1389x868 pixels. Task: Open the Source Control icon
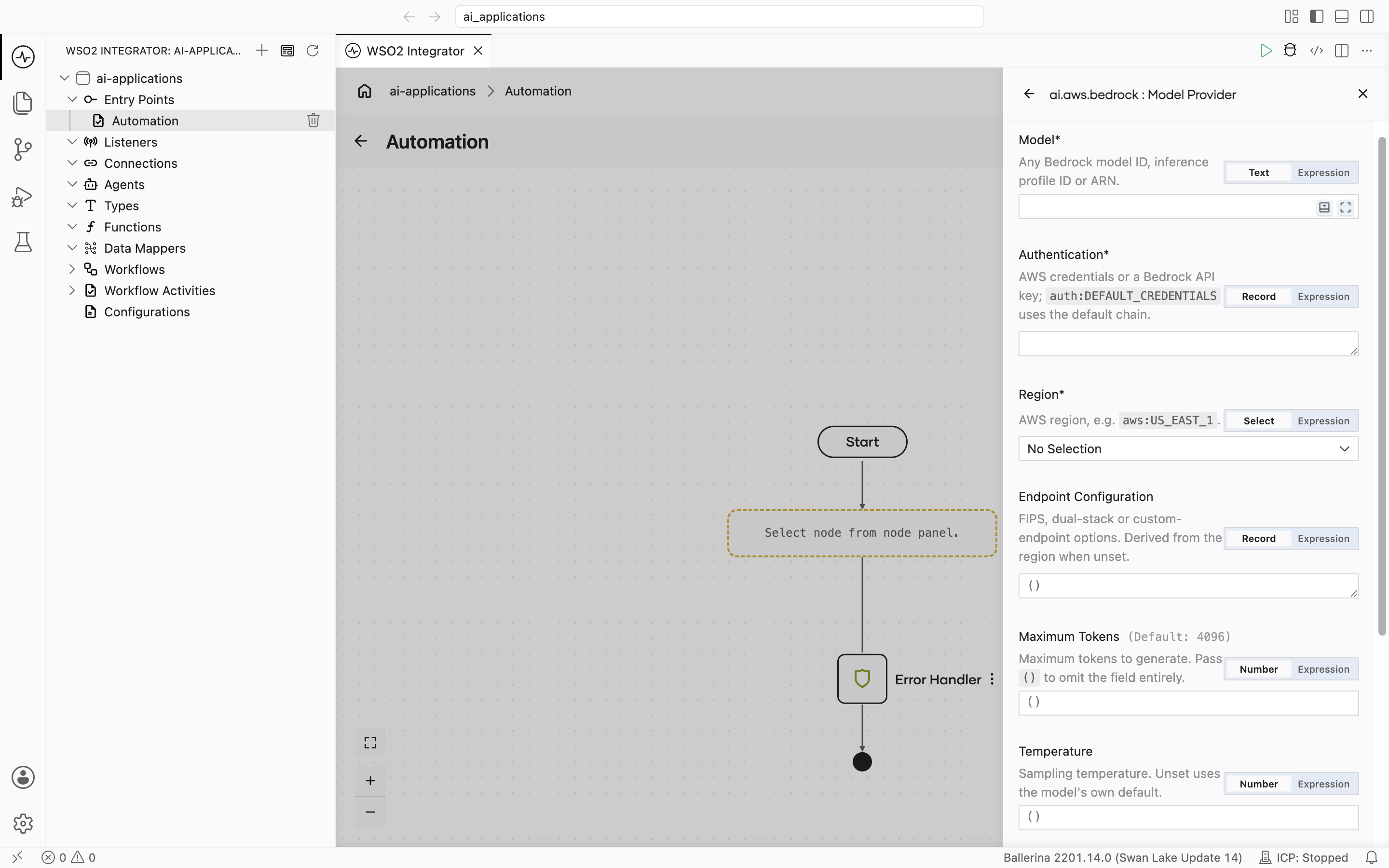(x=23, y=149)
